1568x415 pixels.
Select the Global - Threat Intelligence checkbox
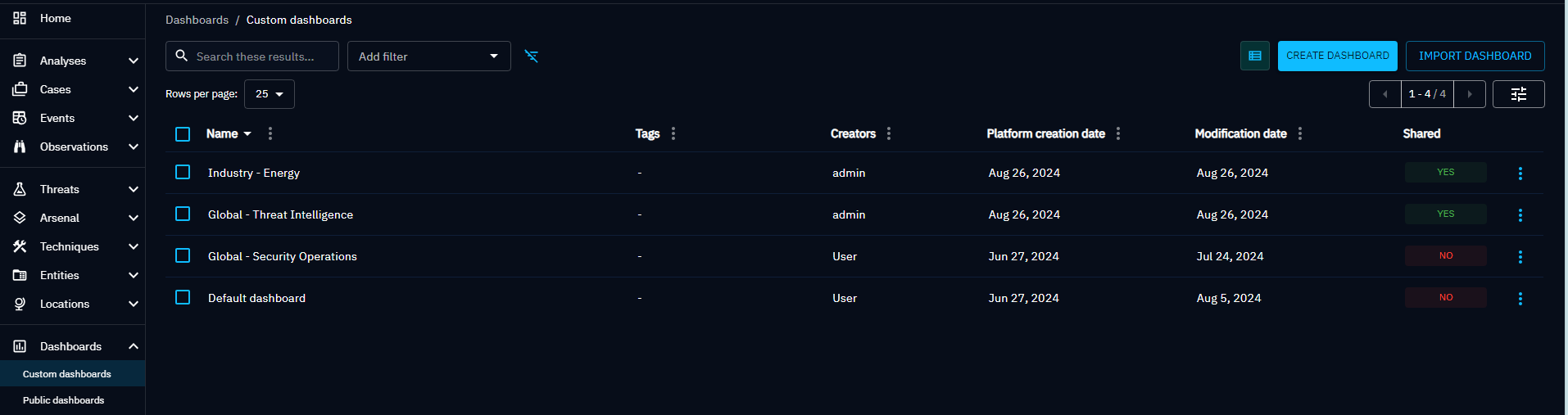pyautogui.click(x=183, y=214)
